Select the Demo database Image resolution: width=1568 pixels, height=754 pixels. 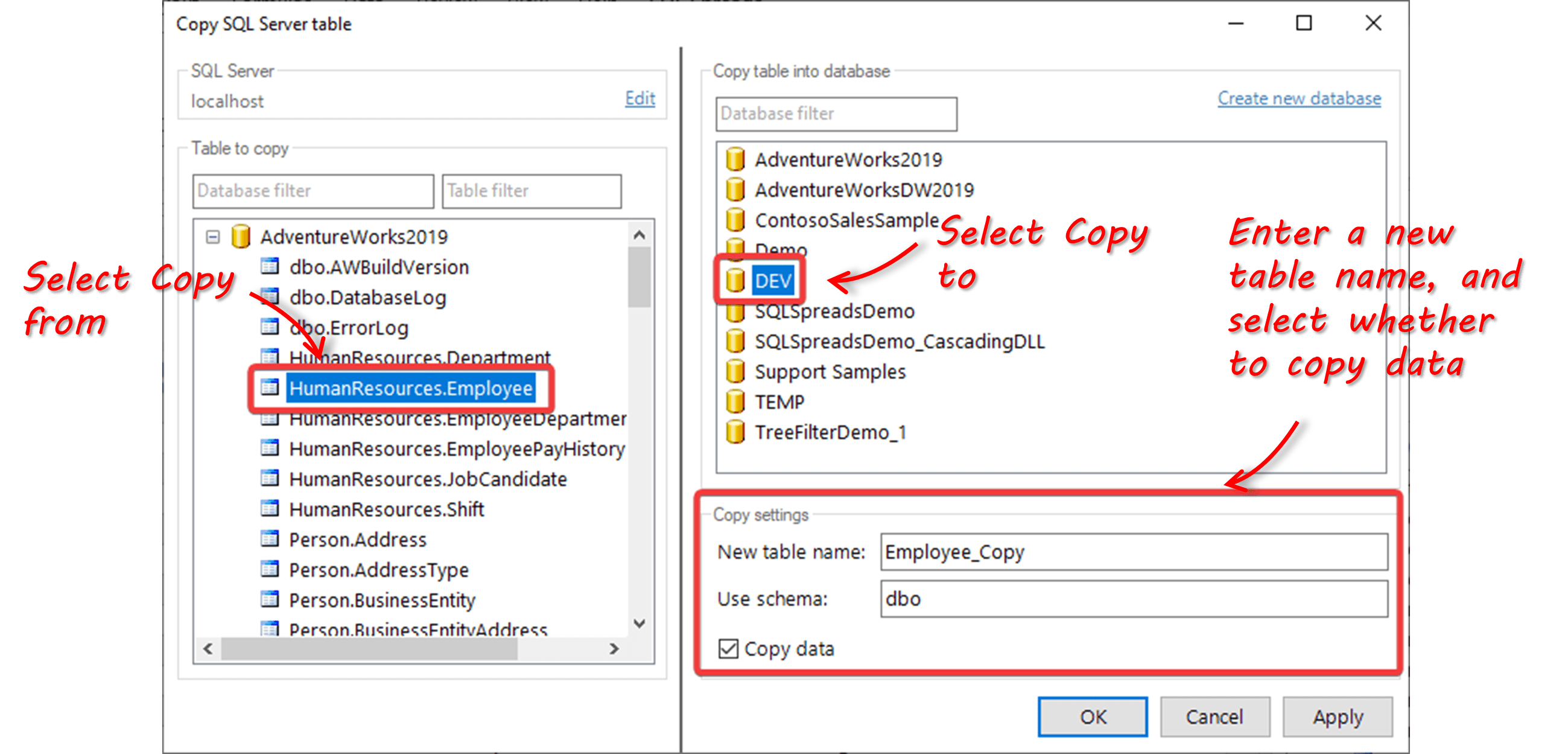click(779, 250)
